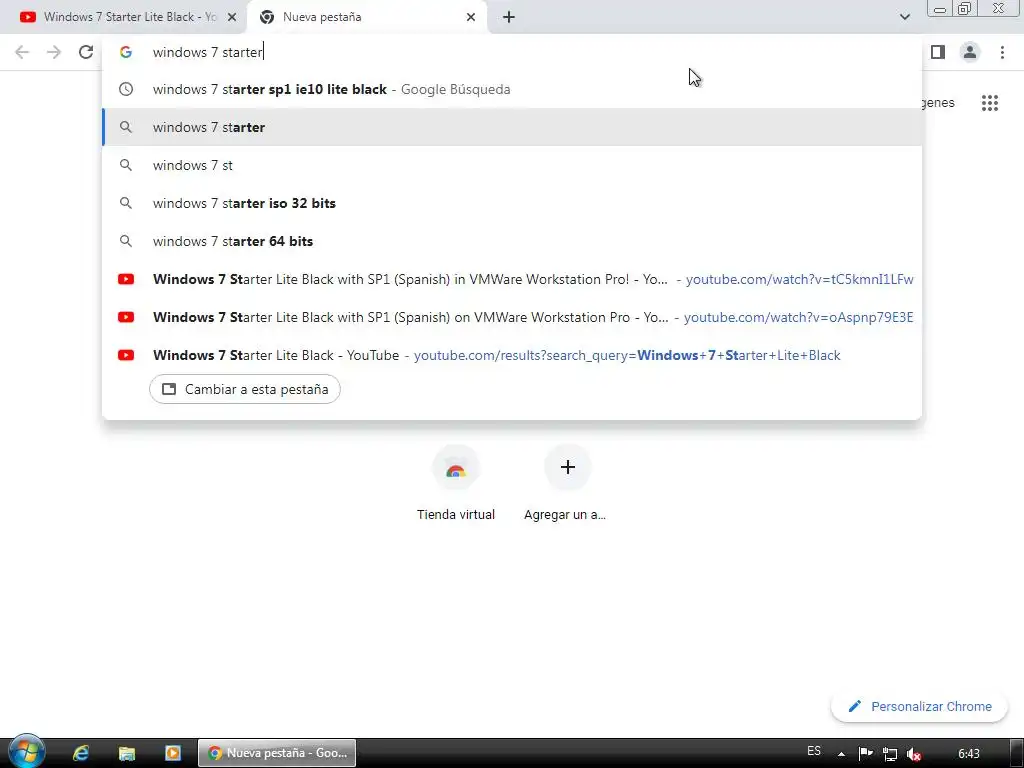Show hidden tray icons arrow
The width and height of the screenshot is (1024, 768).
coord(841,754)
